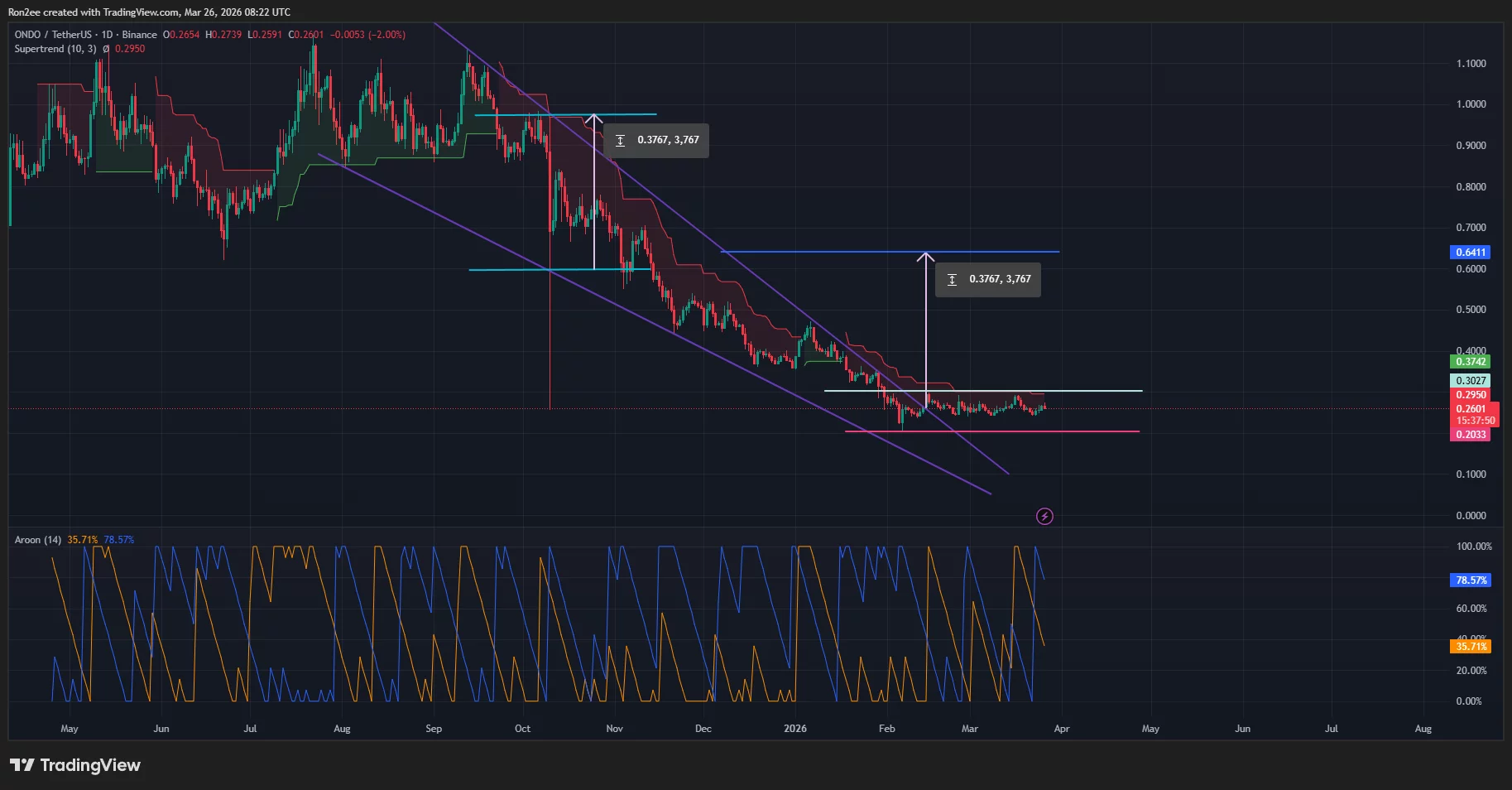Open the 1D timeframe selector
This screenshot has height=790, width=1512.
point(105,35)
